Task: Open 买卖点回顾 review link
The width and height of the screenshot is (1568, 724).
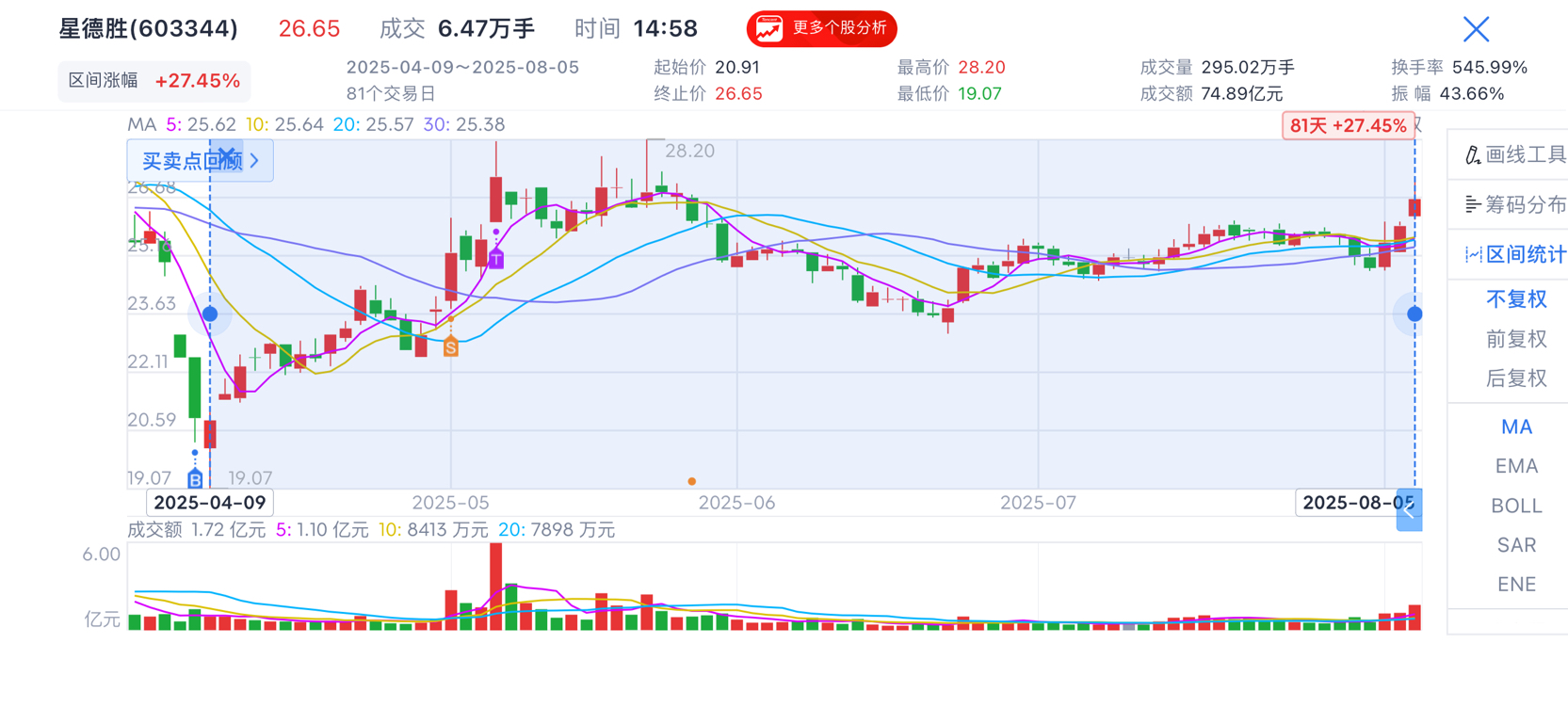Action: [x=200, y=161]
